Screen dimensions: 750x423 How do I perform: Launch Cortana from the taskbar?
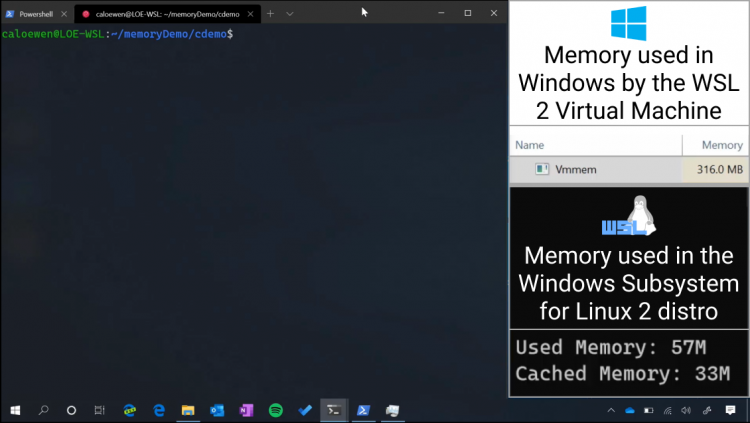[71, 410]
